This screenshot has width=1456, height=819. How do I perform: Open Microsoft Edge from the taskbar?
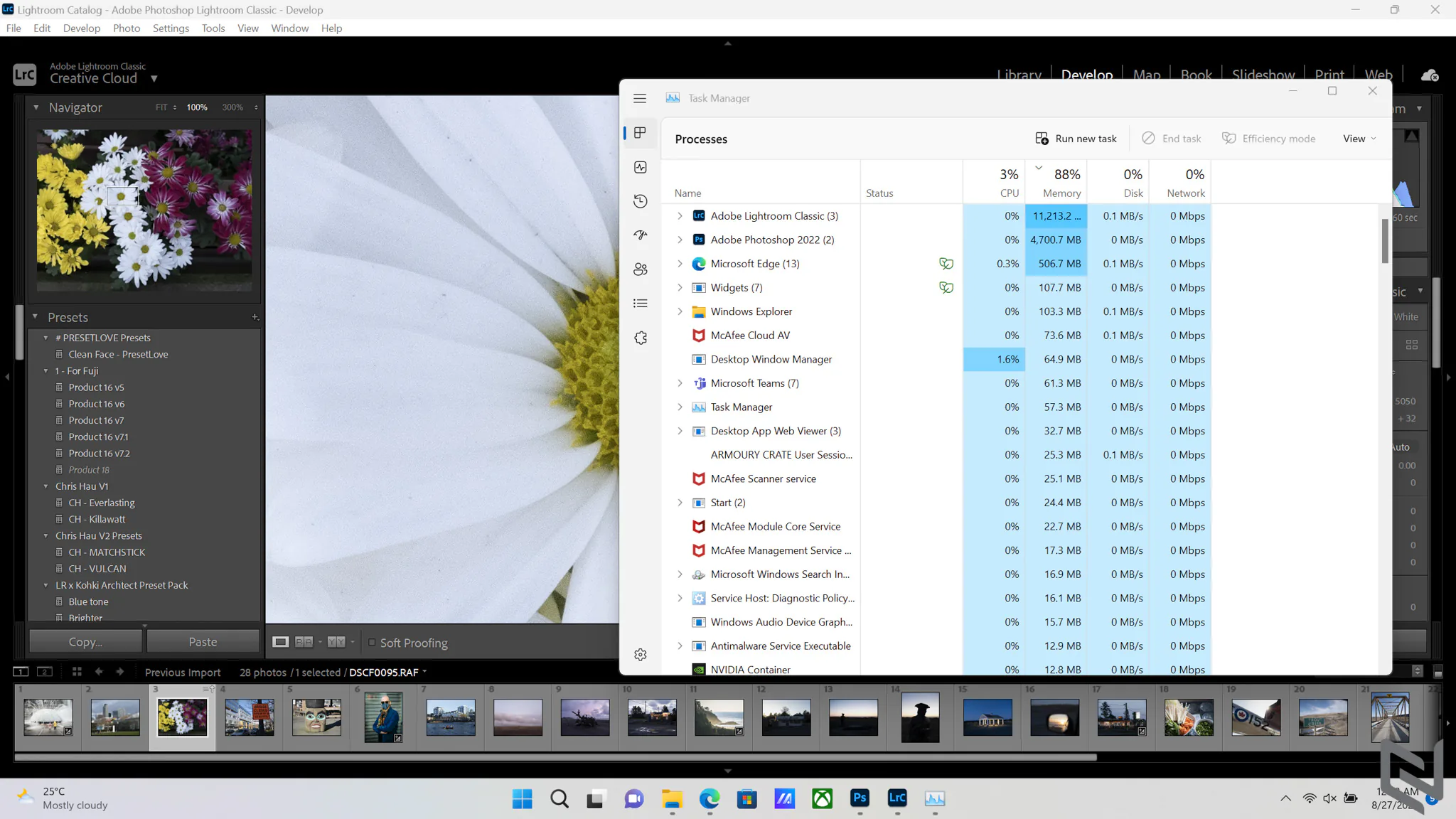709,798
